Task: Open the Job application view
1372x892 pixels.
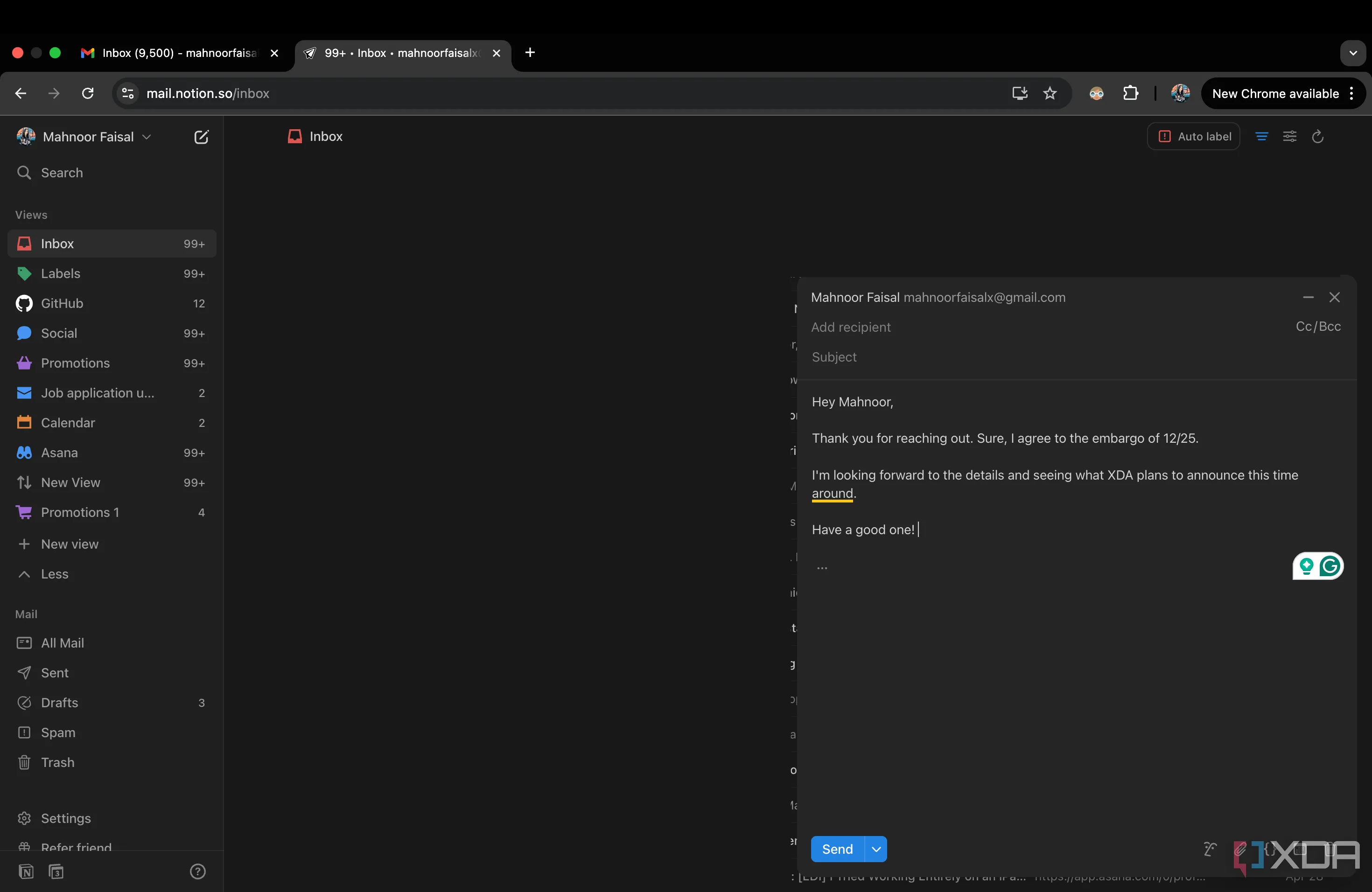Action: point(112,393)
